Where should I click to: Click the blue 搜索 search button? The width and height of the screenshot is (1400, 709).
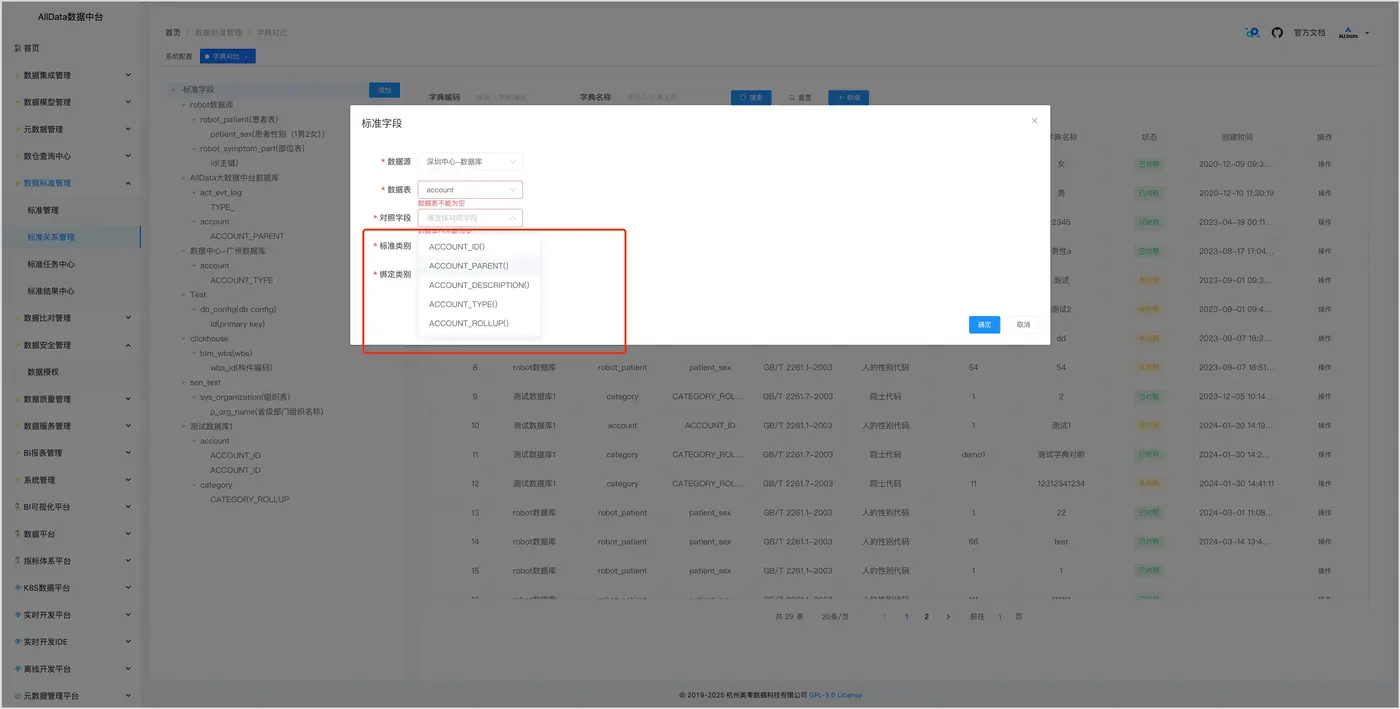(751, 98)
